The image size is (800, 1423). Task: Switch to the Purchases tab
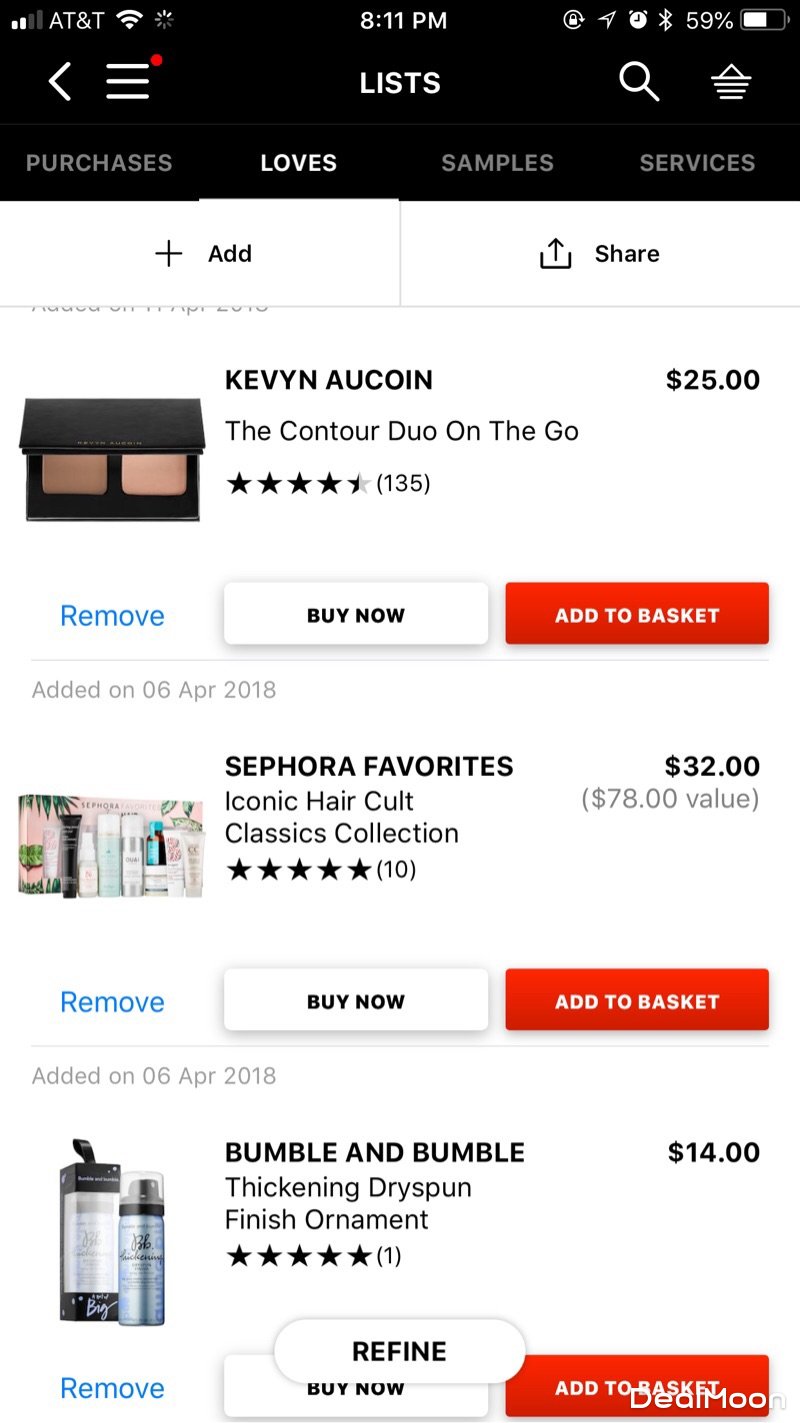pyautogui.click(x=99, y=163)
